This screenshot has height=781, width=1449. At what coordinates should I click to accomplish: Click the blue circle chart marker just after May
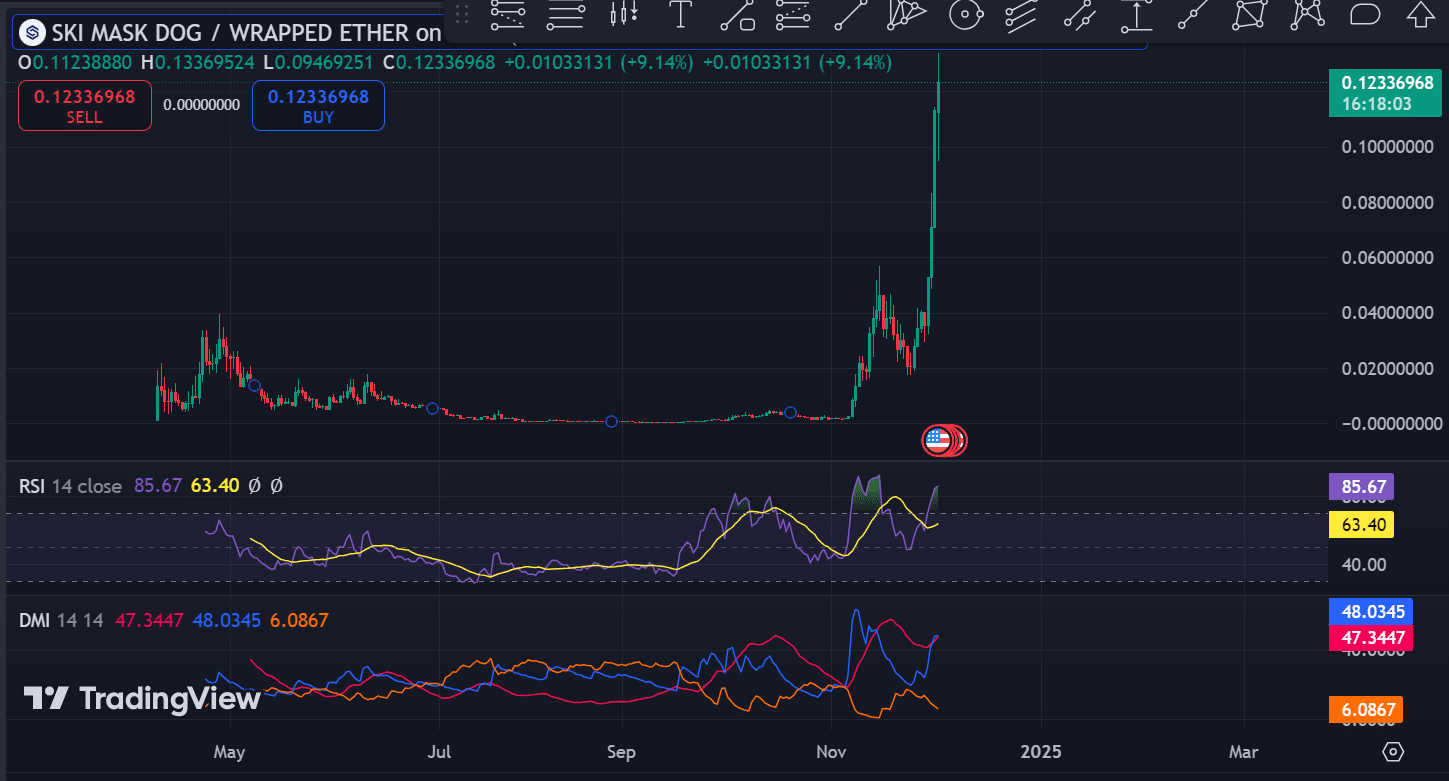point(254,385)
